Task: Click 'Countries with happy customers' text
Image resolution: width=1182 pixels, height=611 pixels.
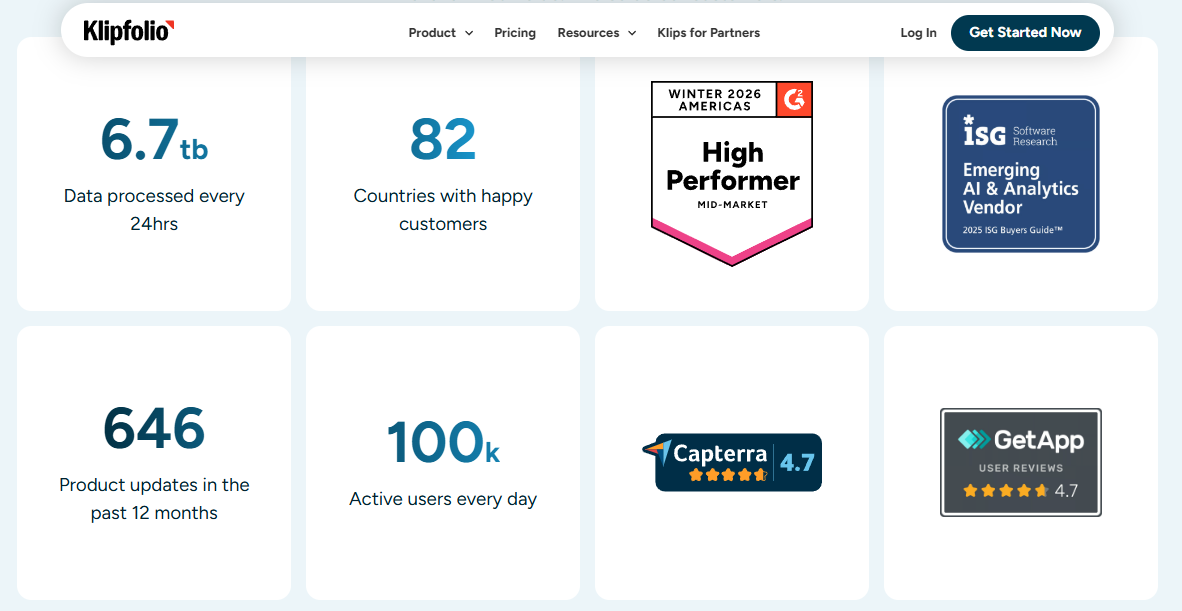Action: coord(443,209)
